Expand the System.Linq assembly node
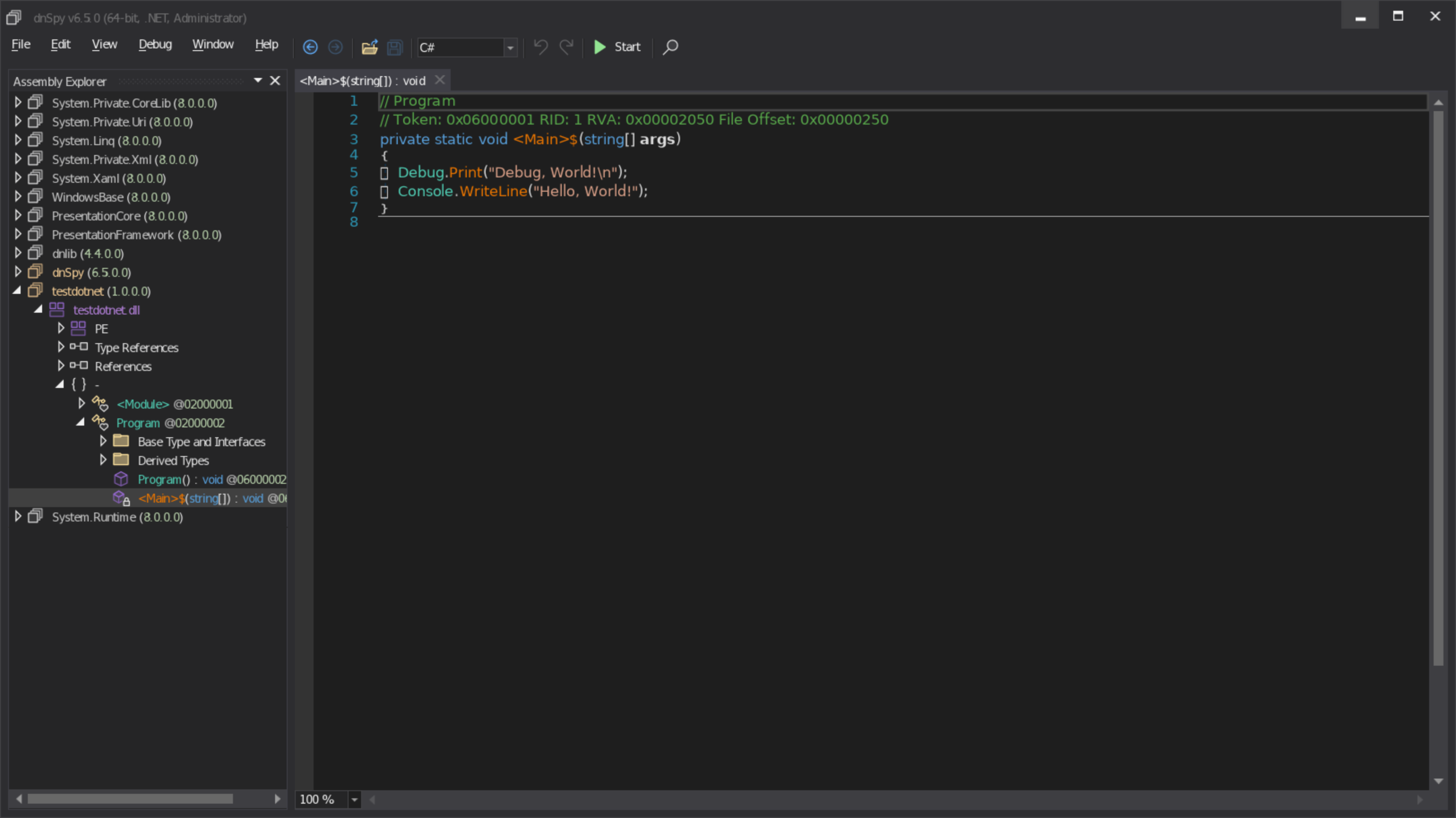Screen dimensions: 1456x818 pos(18,140)
